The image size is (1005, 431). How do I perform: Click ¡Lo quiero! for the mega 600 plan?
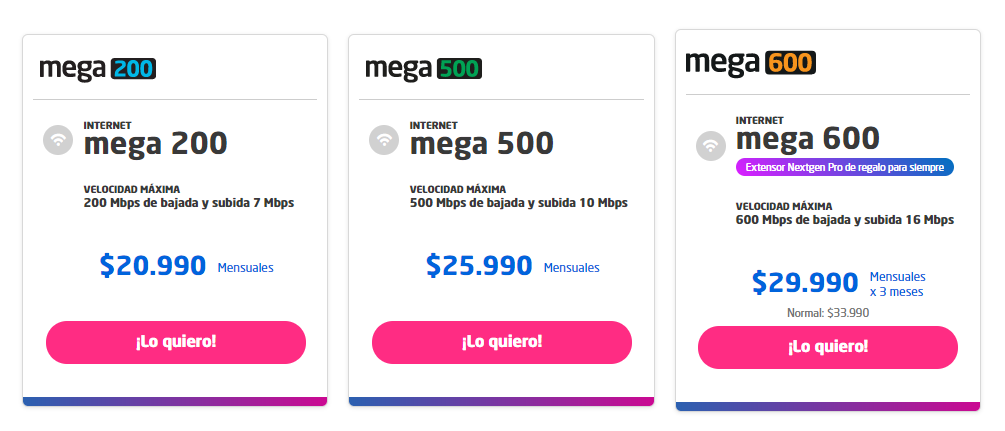coord(827,348)
